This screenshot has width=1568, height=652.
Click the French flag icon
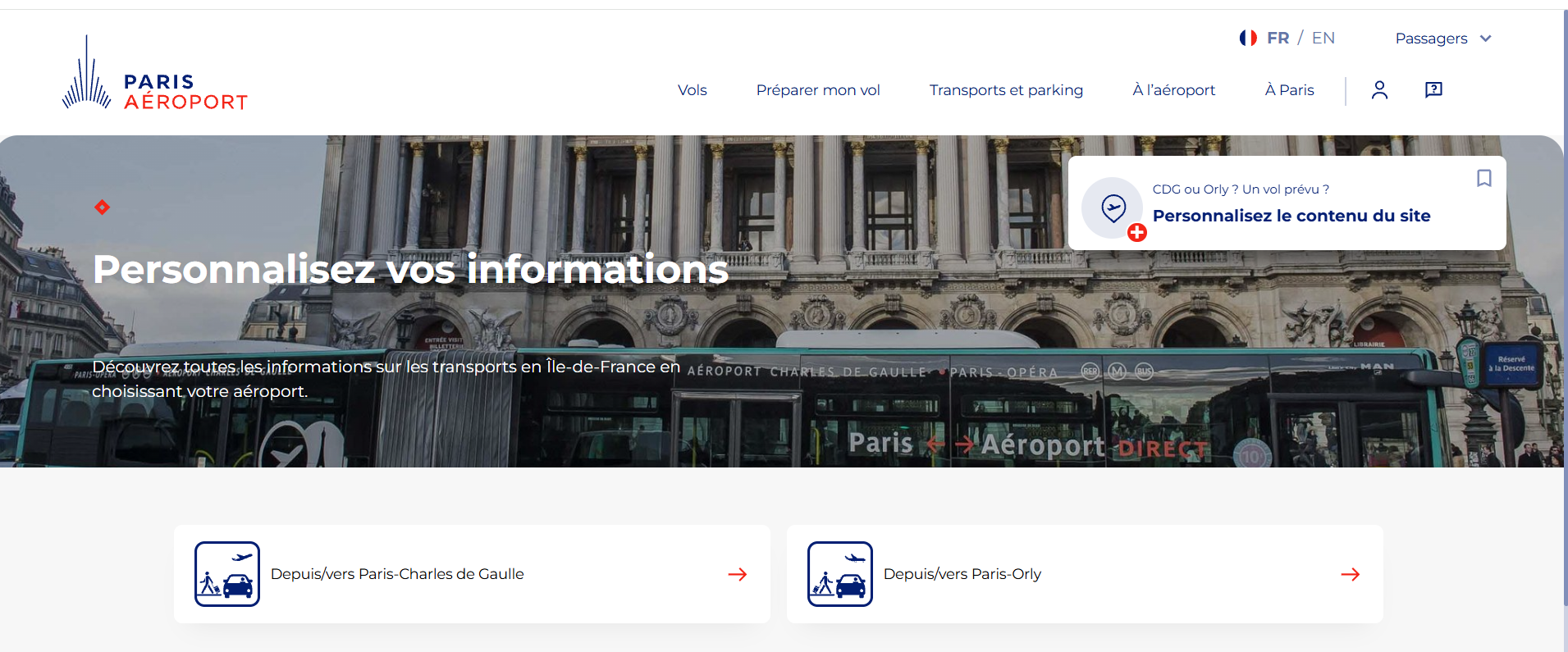[1248, 38]
